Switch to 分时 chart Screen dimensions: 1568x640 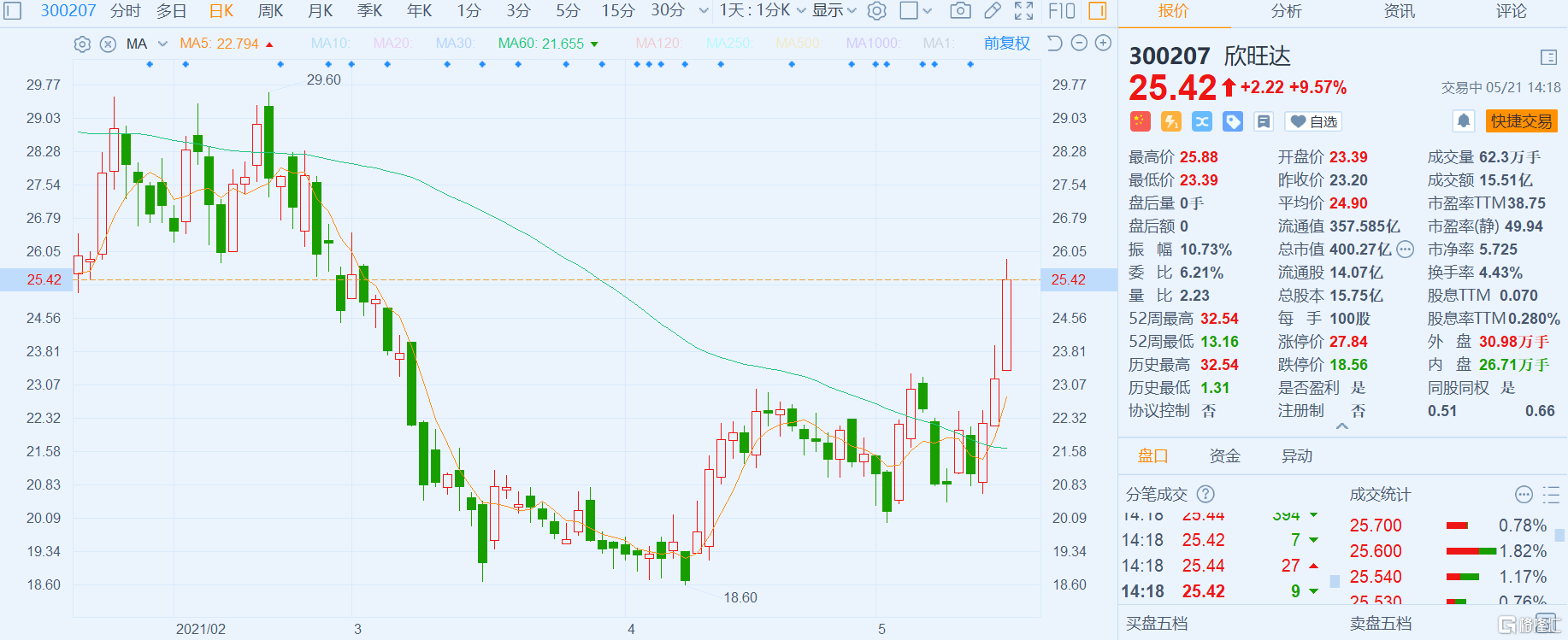coord(125,11)
